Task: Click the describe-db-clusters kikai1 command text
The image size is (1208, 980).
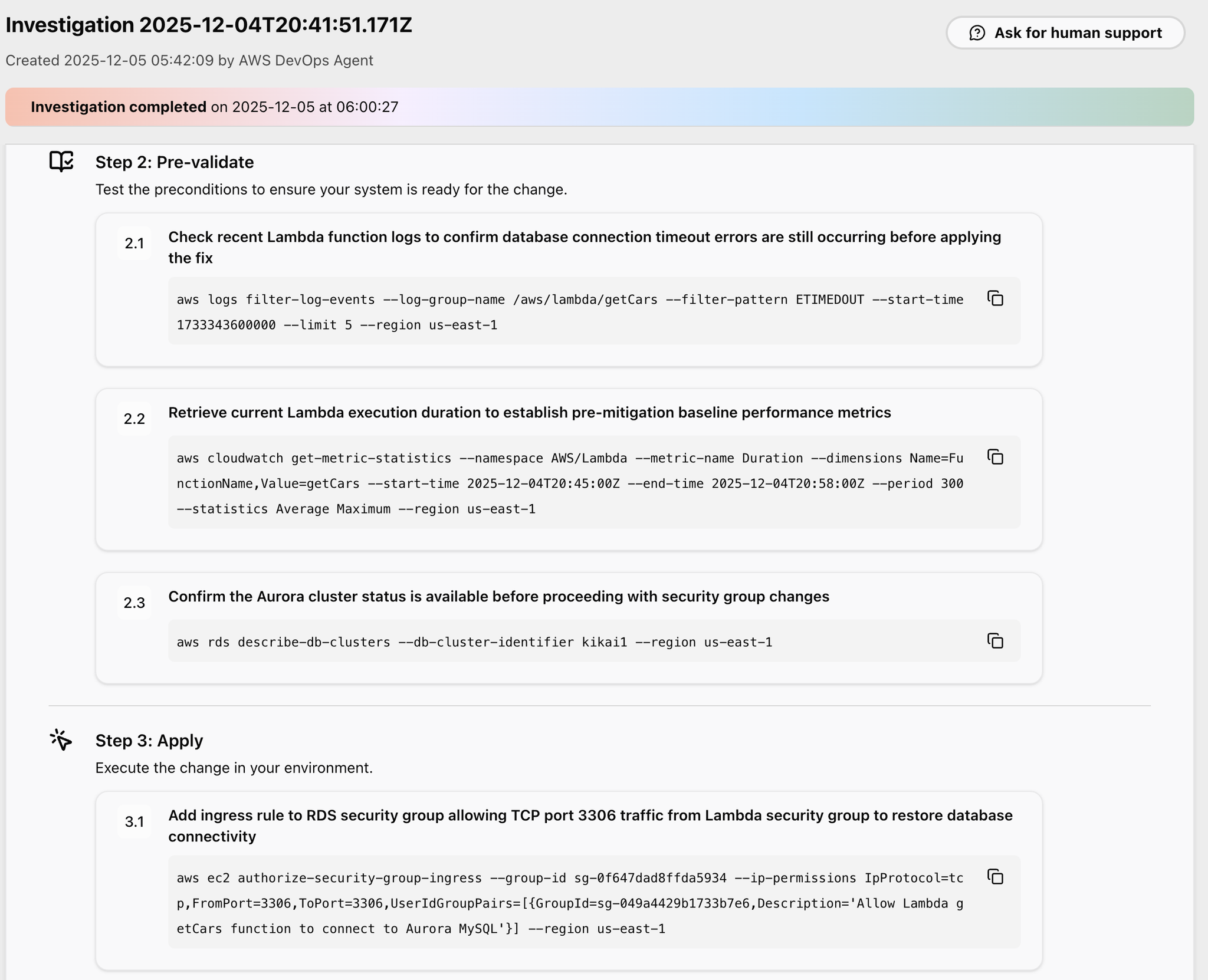Action: pos(474,642)
